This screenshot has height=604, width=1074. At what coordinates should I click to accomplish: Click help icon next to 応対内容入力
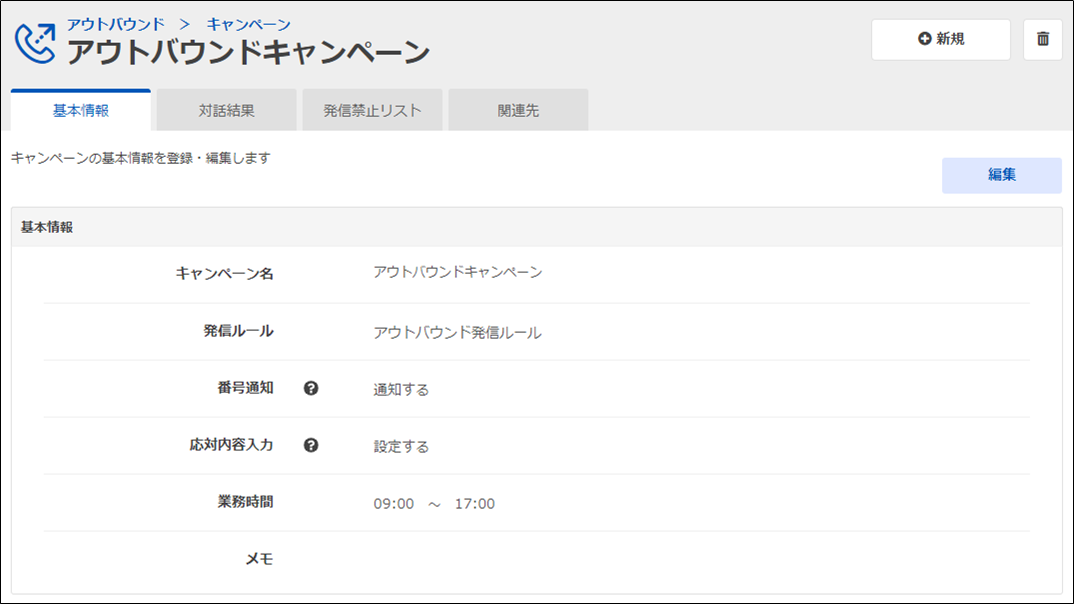[x=311, y=445]
